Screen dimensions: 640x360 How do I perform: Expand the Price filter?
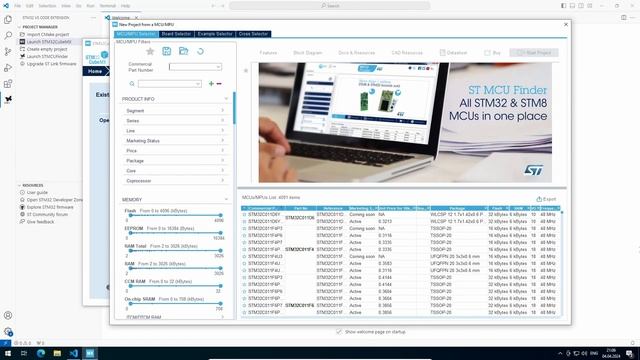coord(222,151)
